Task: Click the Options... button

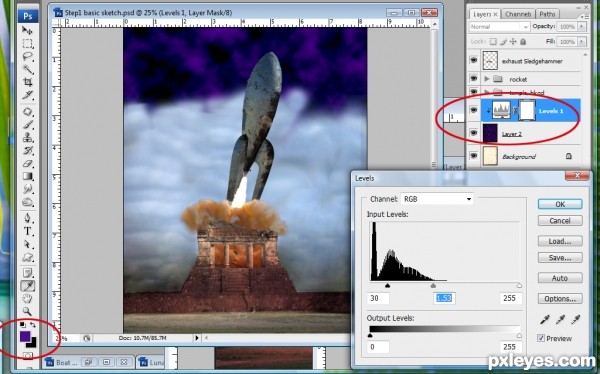Action: point(560,299)
